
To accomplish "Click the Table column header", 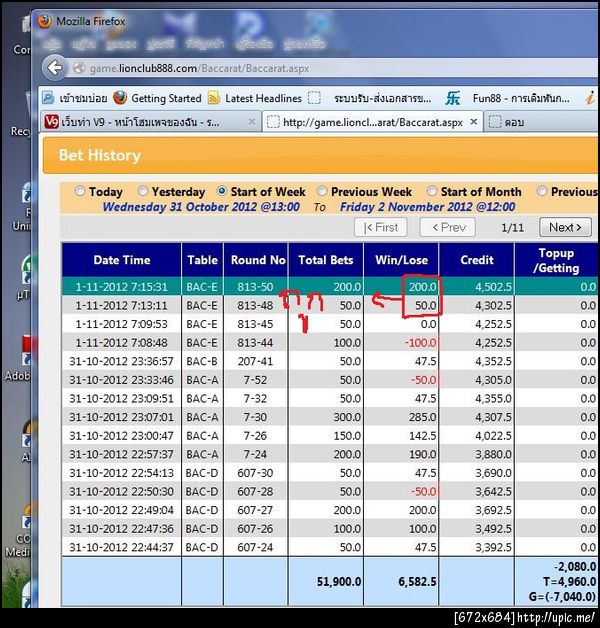I will coord(203,260).
